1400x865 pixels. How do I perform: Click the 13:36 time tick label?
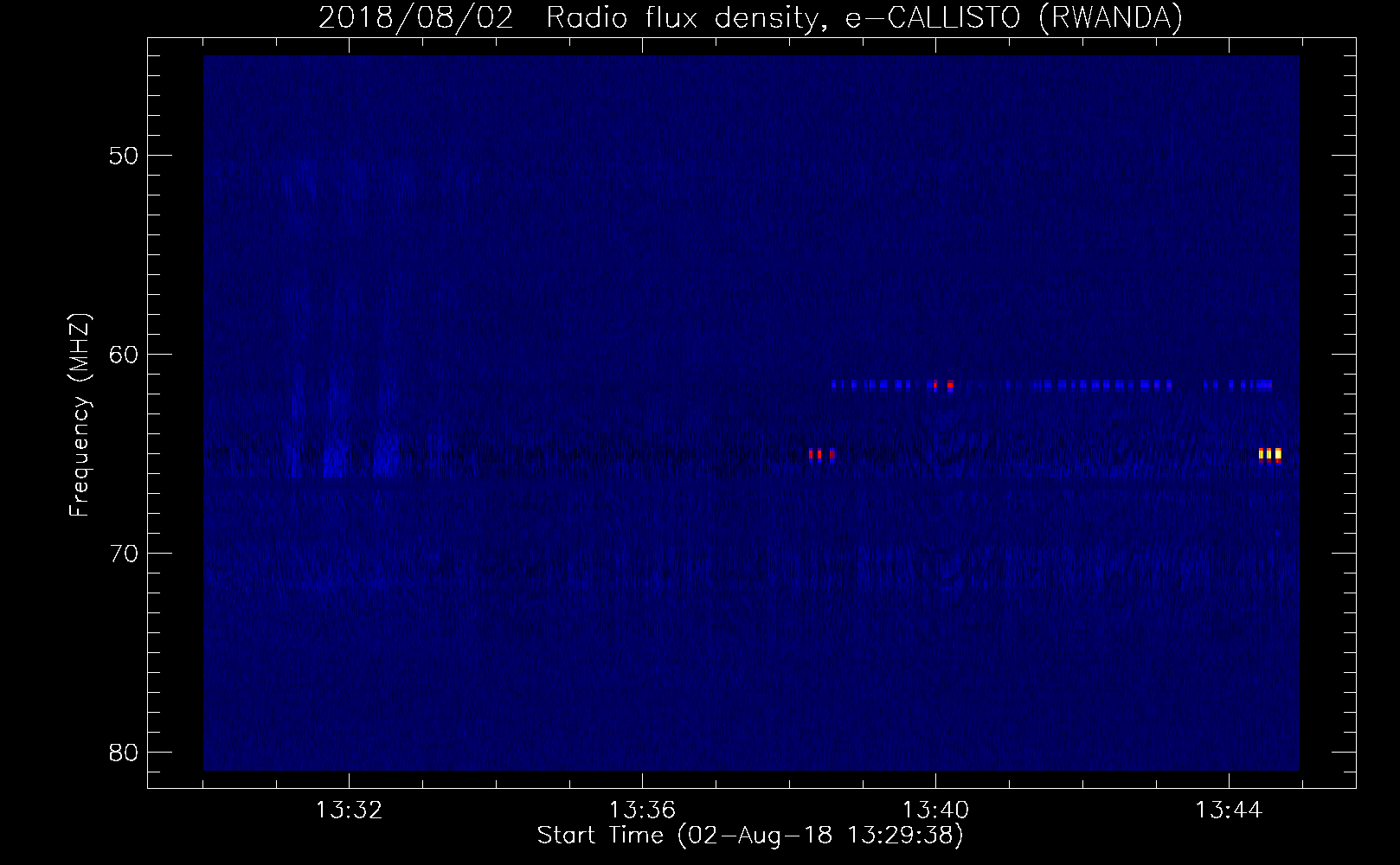(x=642, y=811)
